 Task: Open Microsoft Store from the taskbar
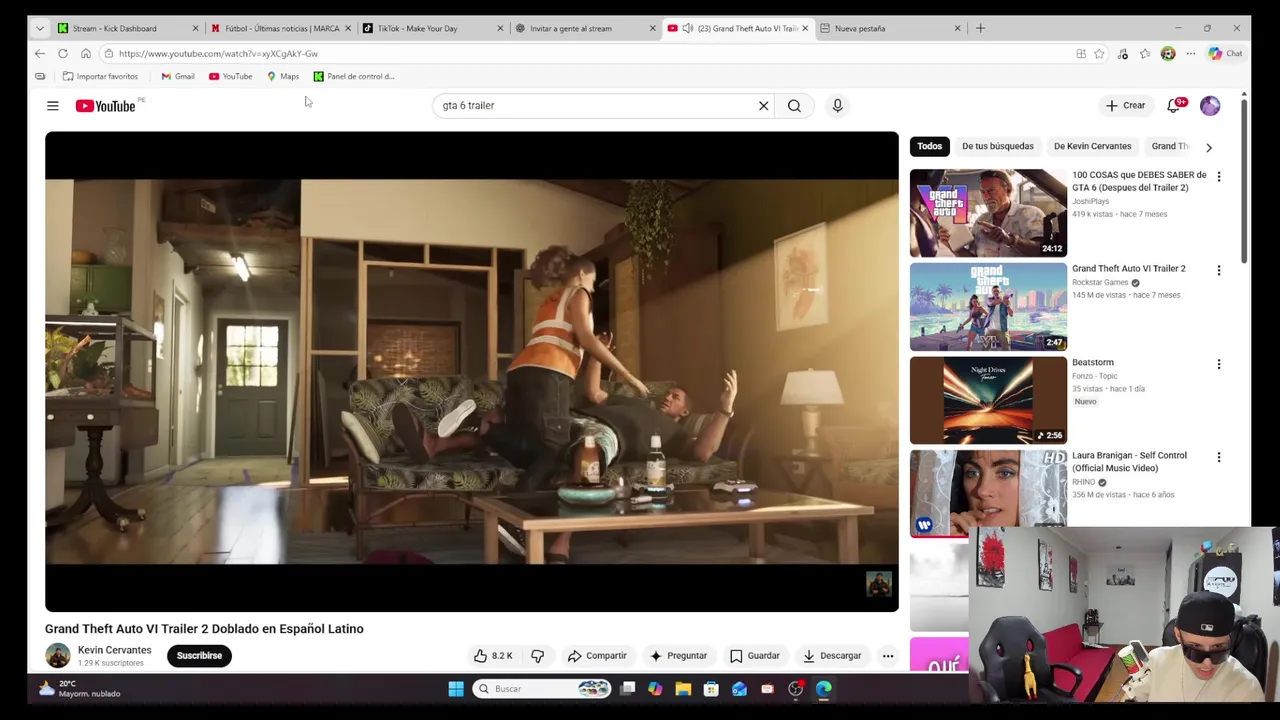tap(711, 688)
